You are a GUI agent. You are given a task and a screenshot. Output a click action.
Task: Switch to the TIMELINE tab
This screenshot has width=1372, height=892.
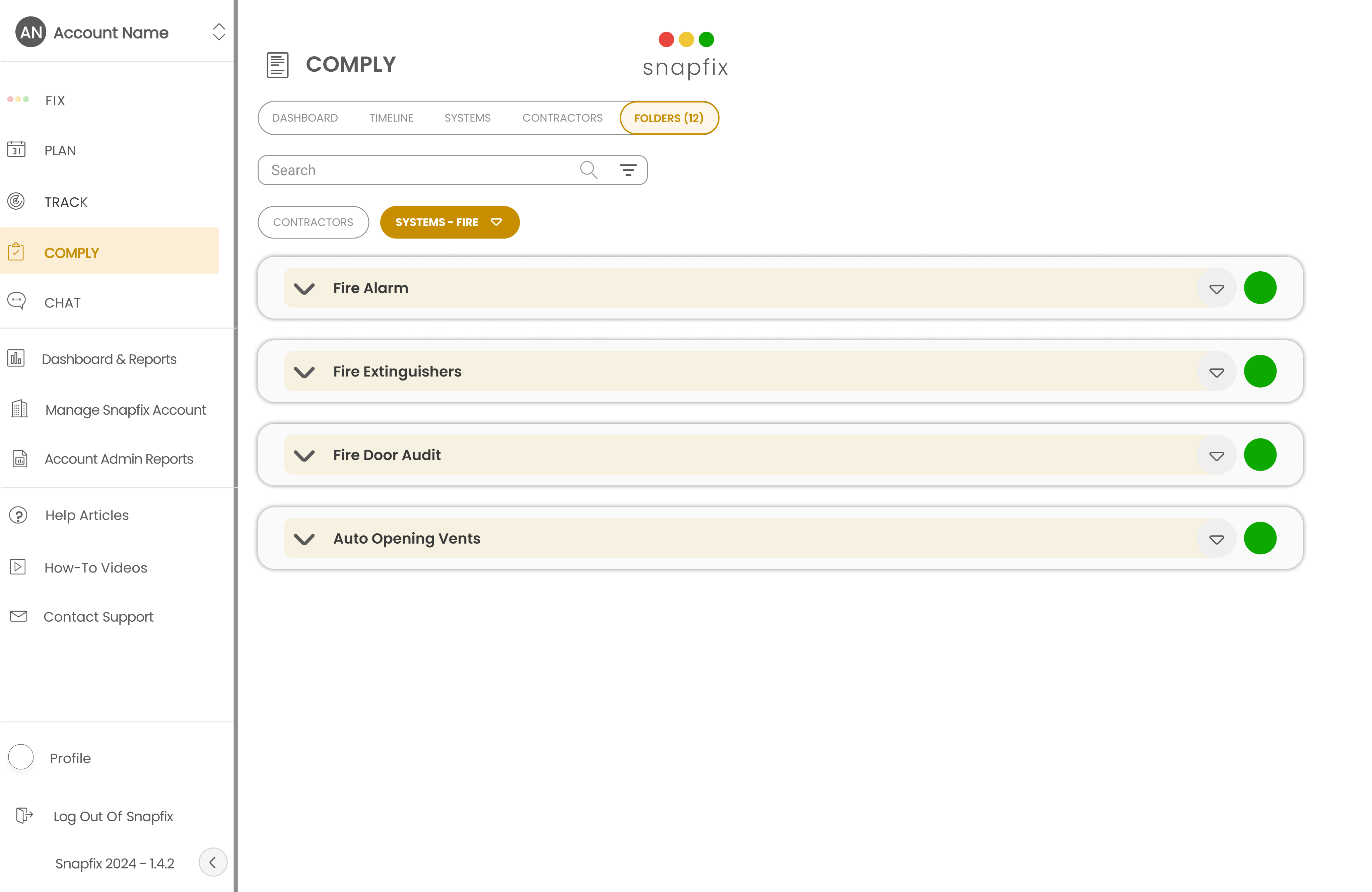tap(391, 118)
